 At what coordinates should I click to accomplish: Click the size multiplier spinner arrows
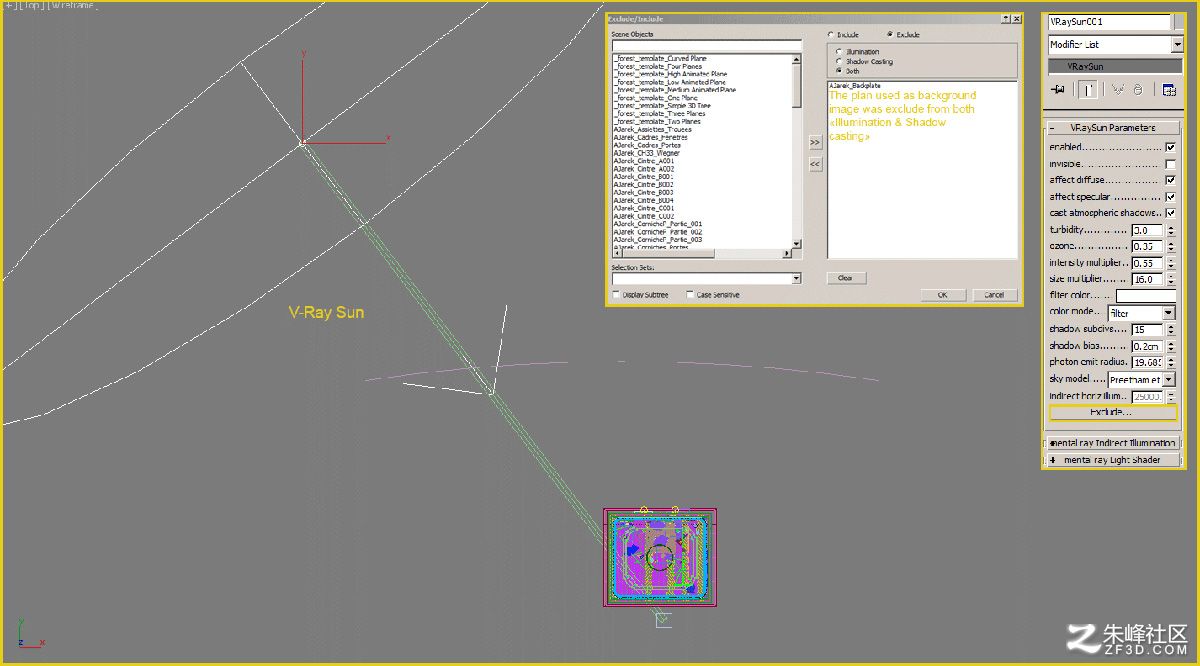1170,280
